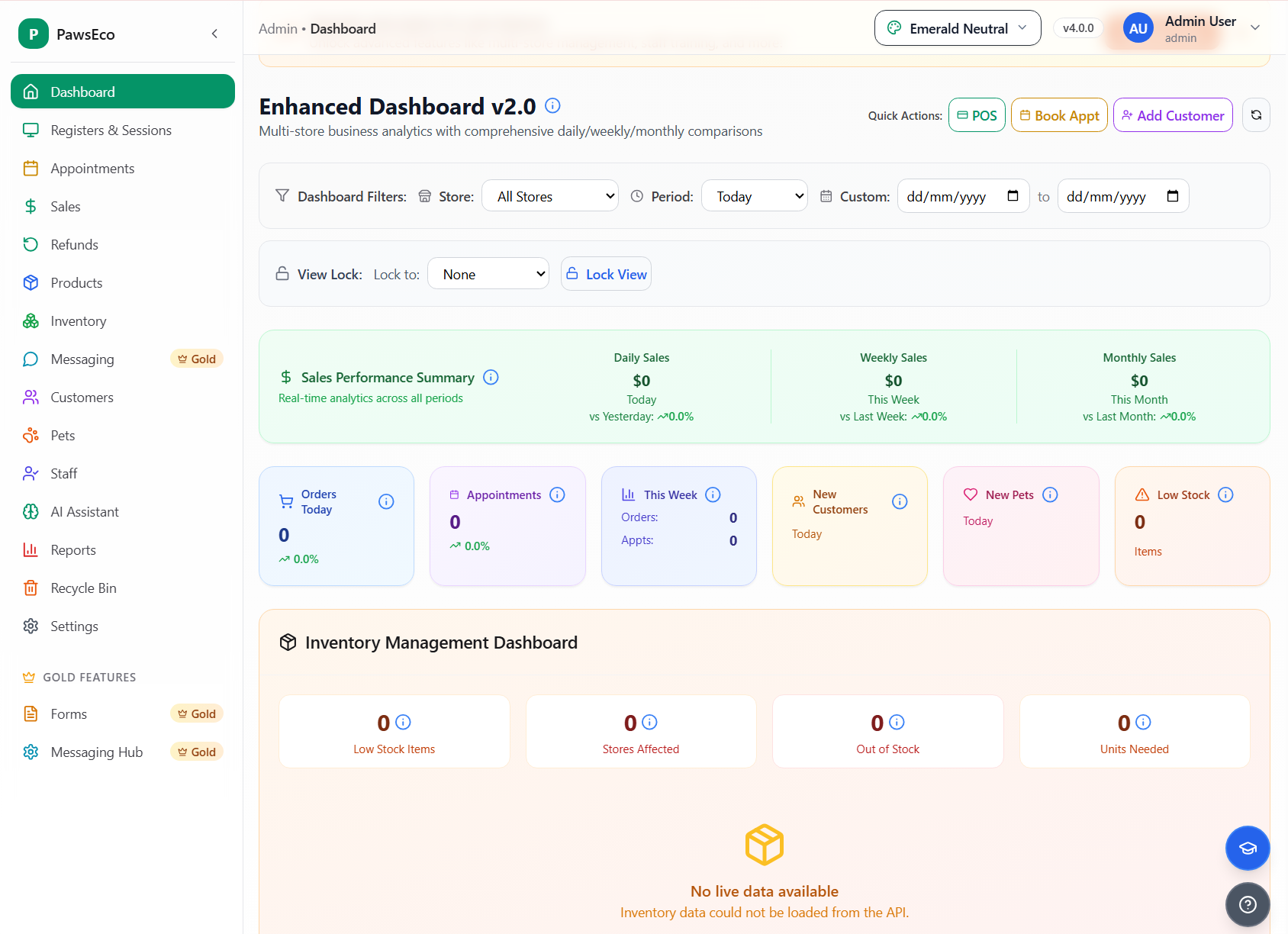
Task: Click the Book Appt quick action
Action: (x=1059, y=115)
